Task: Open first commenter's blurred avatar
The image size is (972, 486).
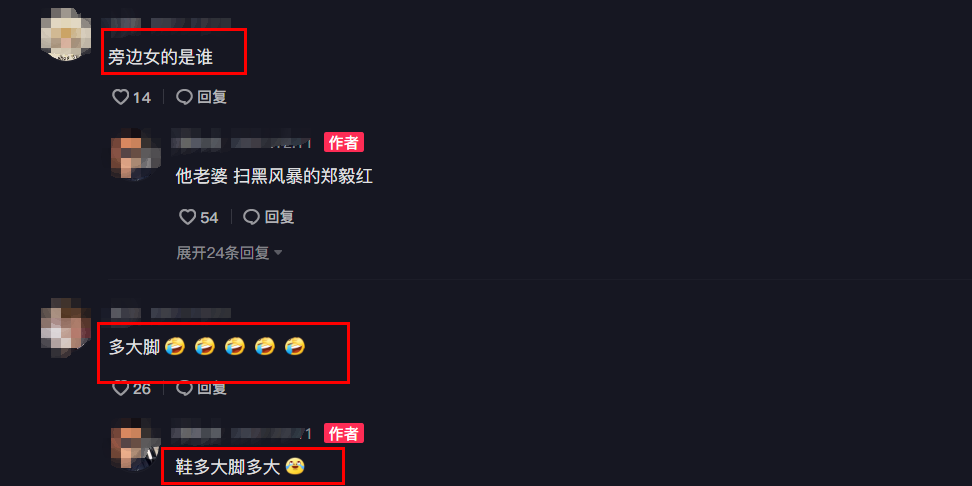Action: coord(66,35)
